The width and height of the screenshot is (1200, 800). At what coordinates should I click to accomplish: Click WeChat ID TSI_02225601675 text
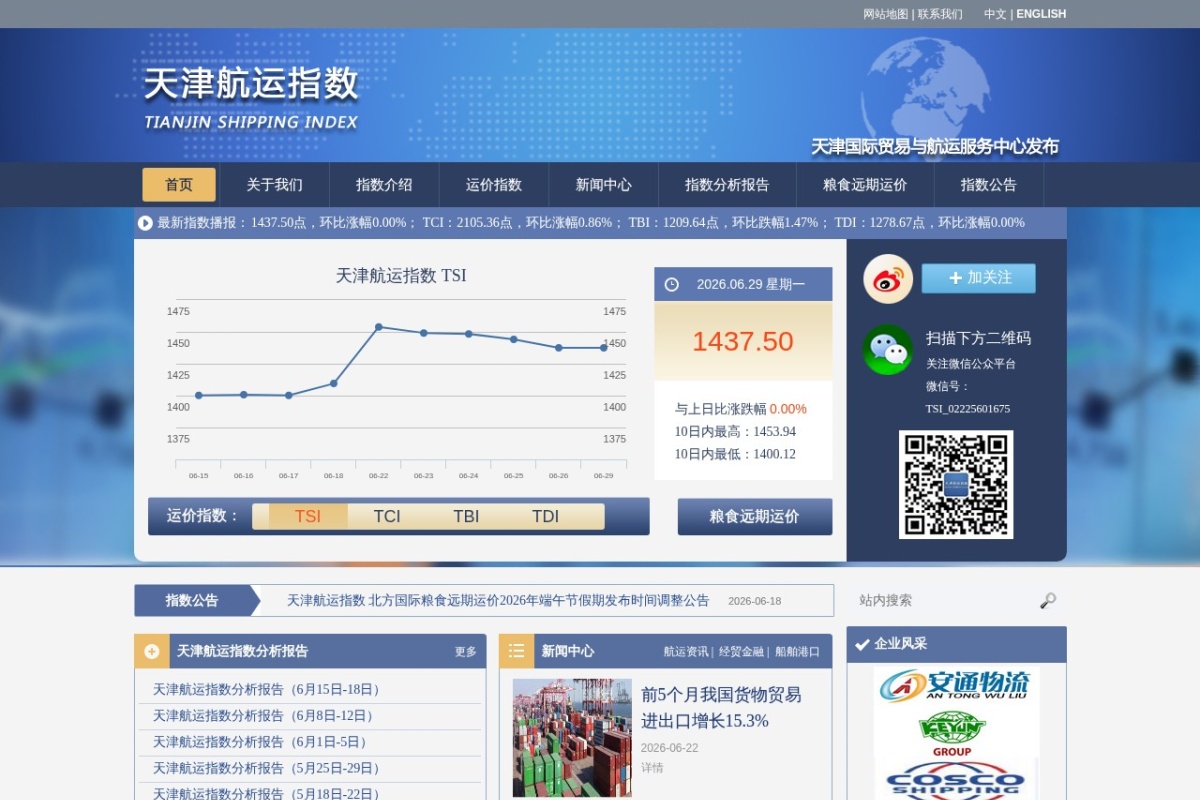968,409
